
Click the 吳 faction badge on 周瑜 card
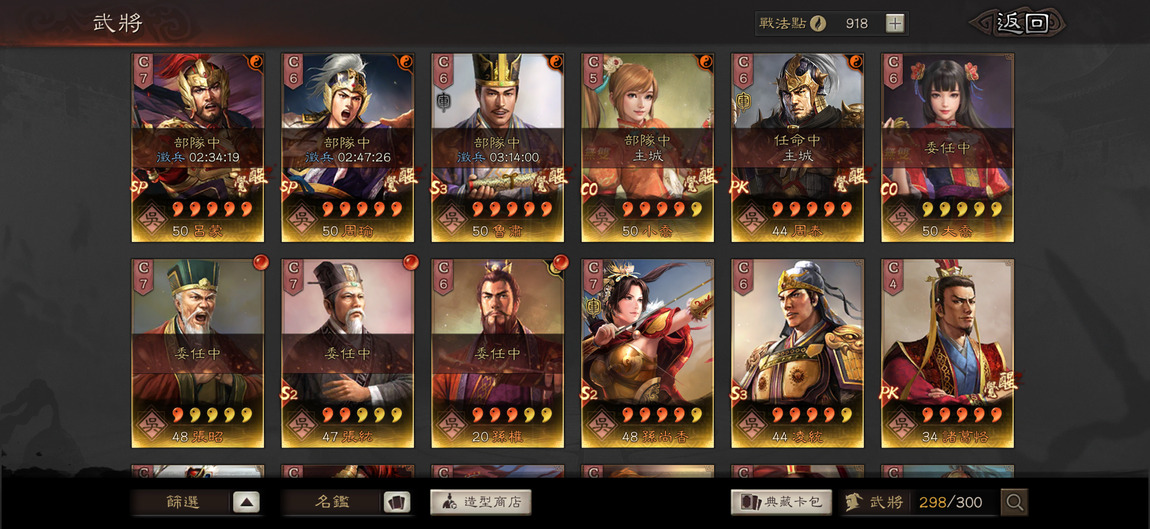(301, 218)
